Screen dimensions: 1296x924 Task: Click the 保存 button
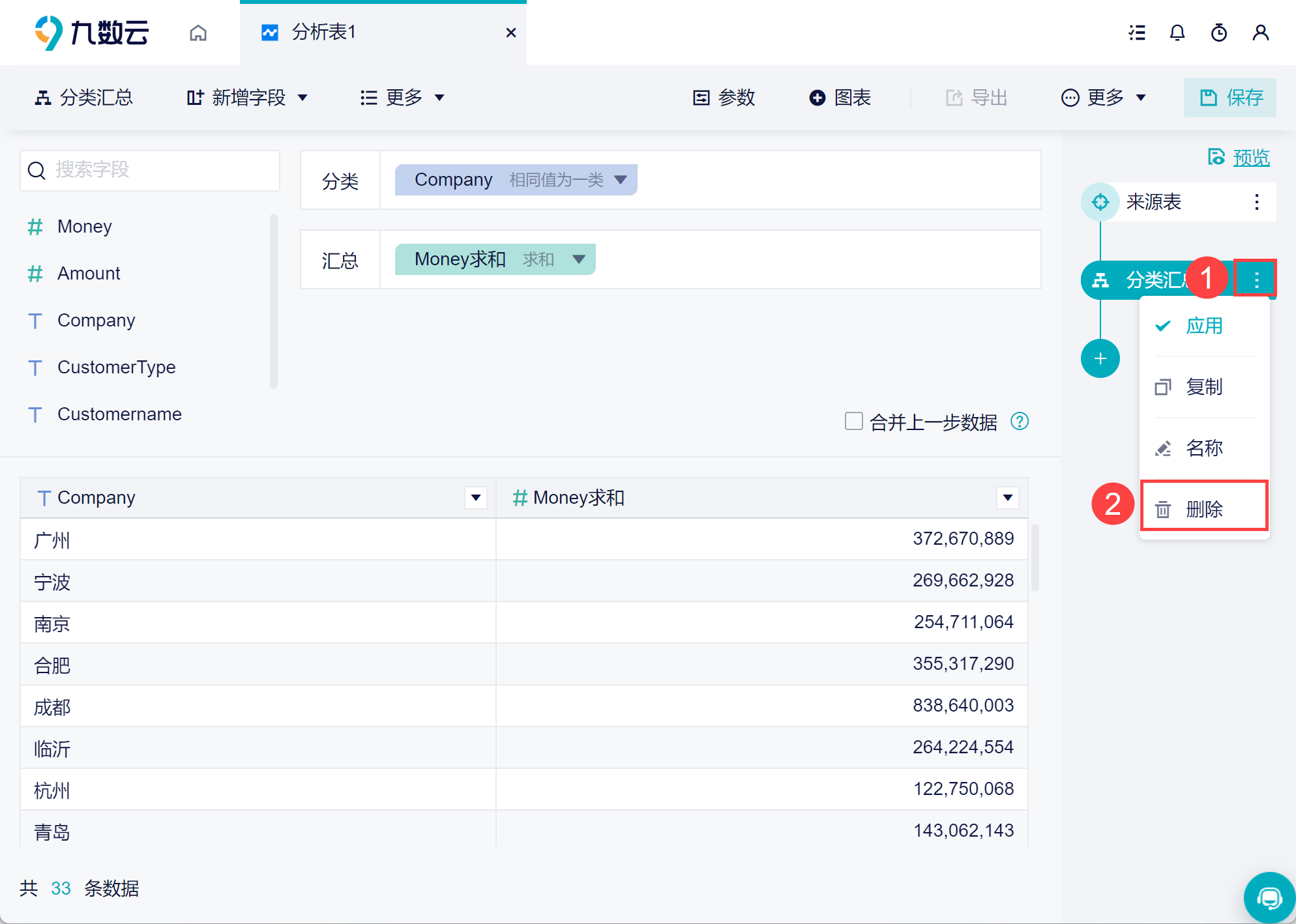click(x=1230, y=98)
